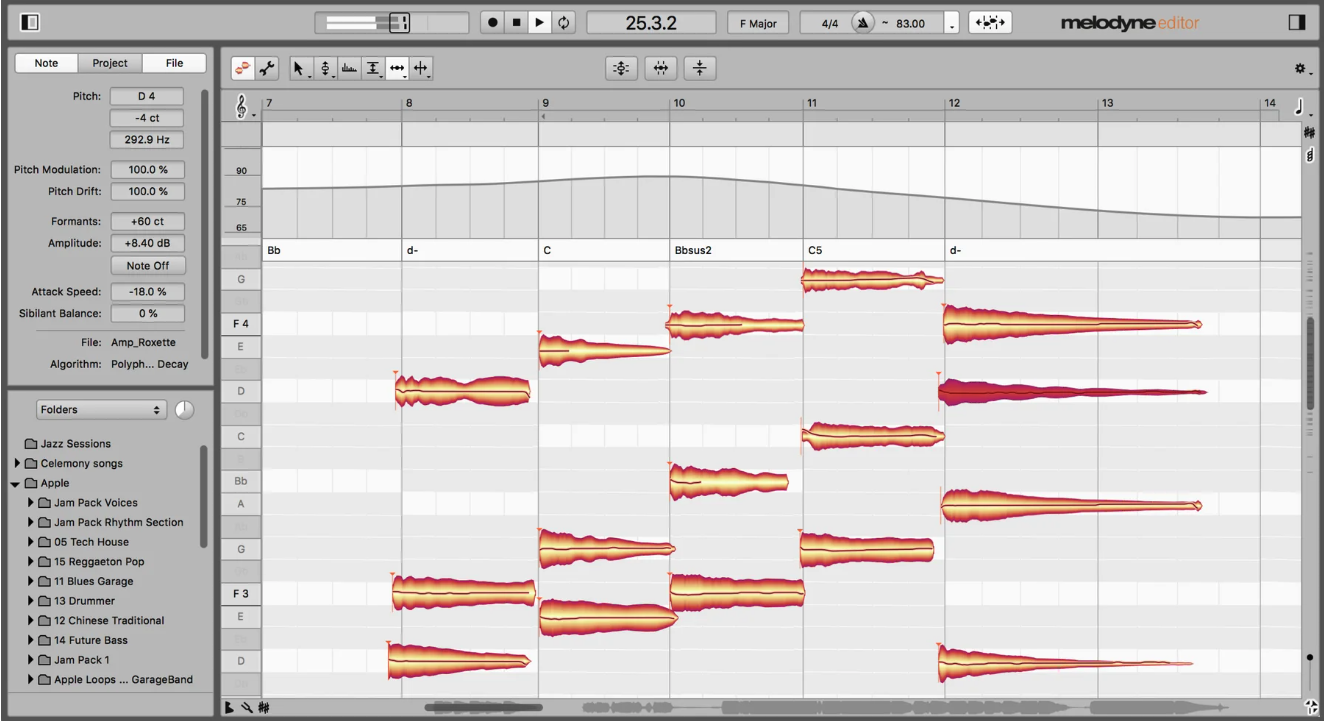
Task: Click the Formants +60 ct field
Action: point(148,221)
